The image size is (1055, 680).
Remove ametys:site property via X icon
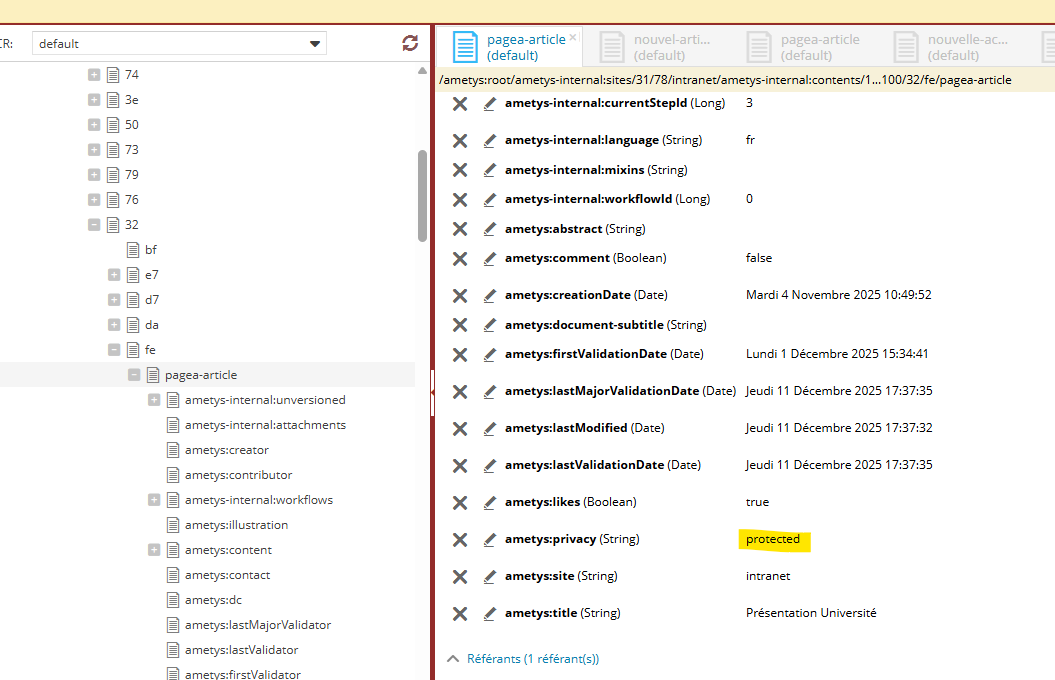pos(460,576)
